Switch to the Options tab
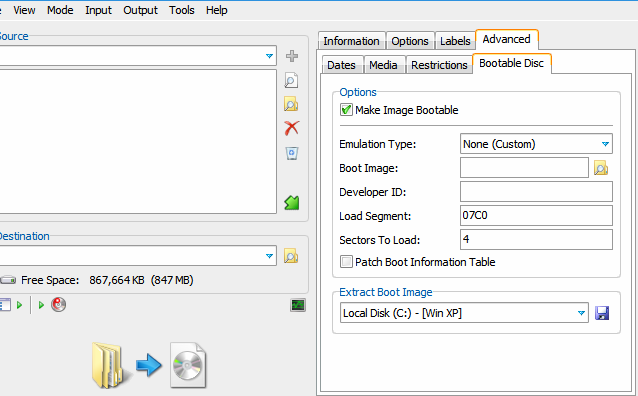Screen dimensions: 638x396 (410, 41)
